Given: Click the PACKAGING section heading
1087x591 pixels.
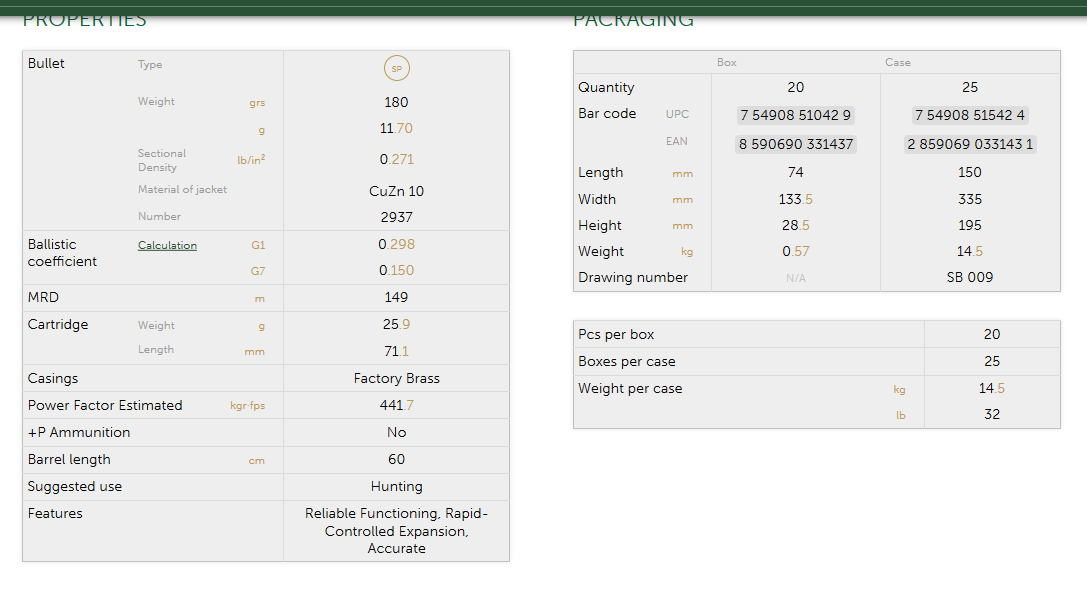Looking at the screenshot, I should pos(633,21).
